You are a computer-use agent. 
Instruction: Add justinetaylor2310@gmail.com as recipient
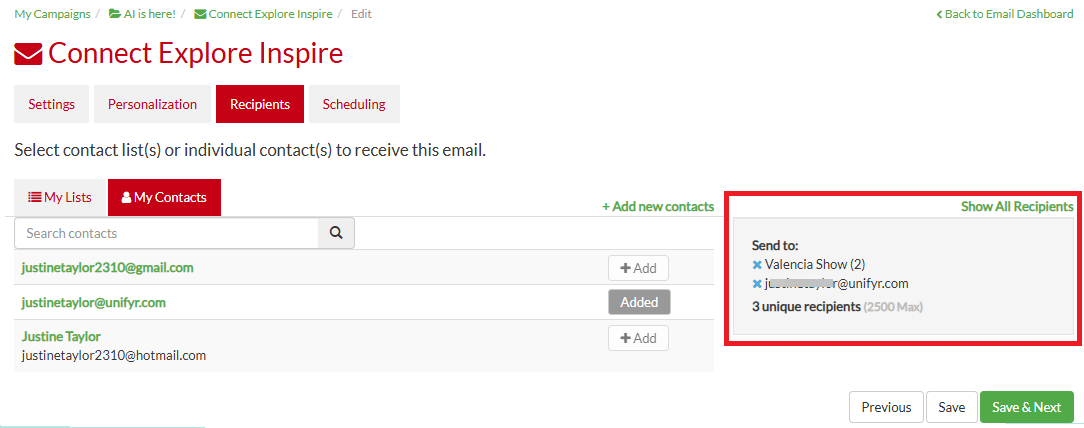(x=638, y=268)
